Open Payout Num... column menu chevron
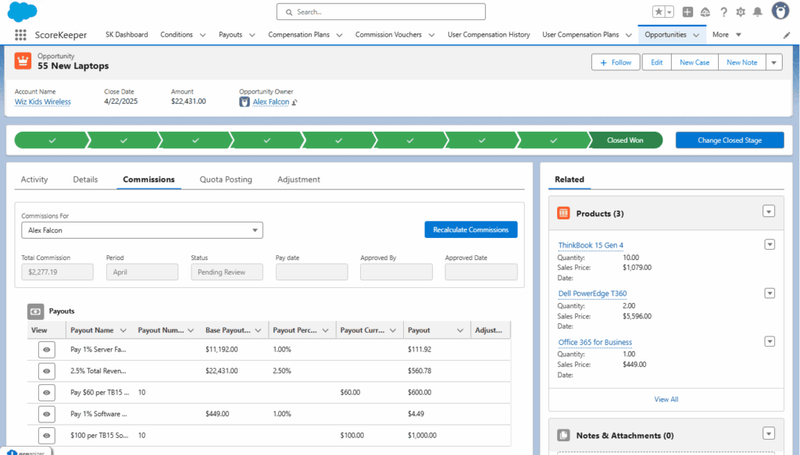The width and height of the screenshot is (800, 455). (191, 331)
